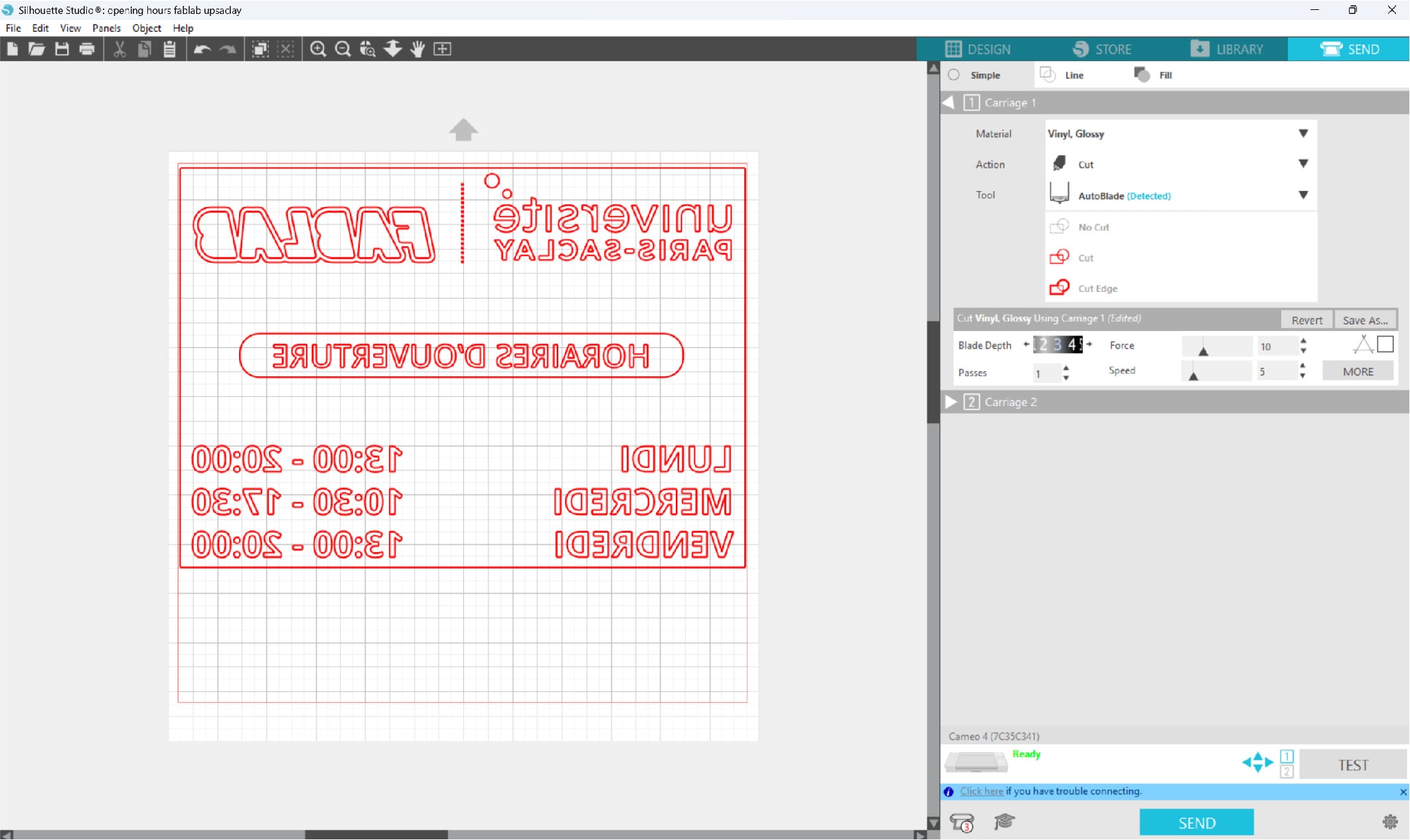Click the graduation cap tutorials icon
1410x840 pixels.
tap(1004, 822)
